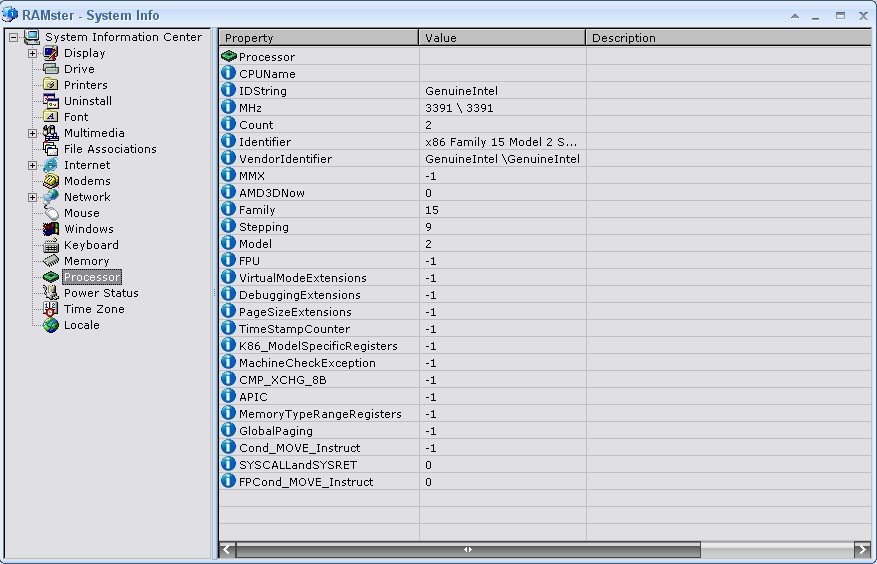Click the Windows flag icon in tree
Image resolution: width=877 pixels, height=564 pixels.
(x=51, y=229)
